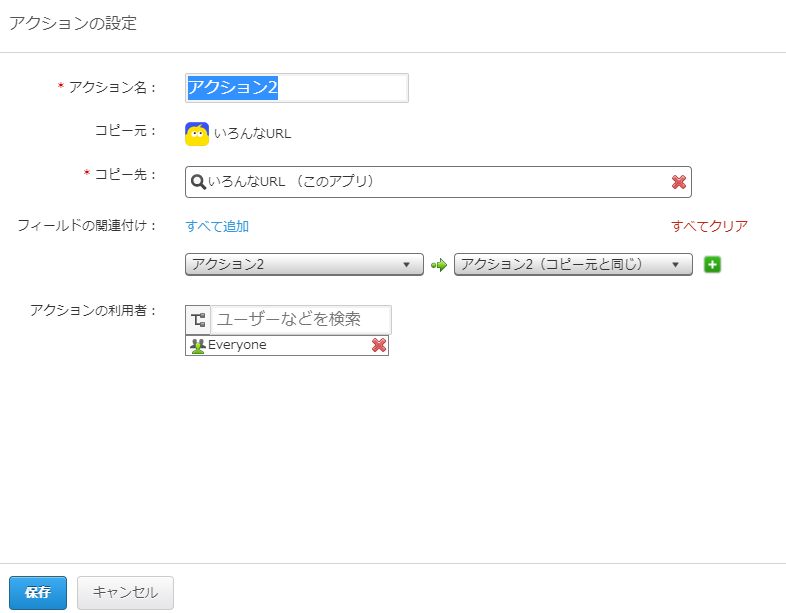Clear the コピー先 app with red X
The image size is (786, 613).
[x=679, y=182]
